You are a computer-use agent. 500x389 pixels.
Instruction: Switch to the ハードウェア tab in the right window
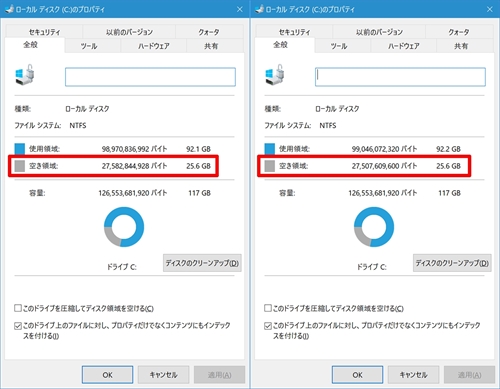coord(404,46)
